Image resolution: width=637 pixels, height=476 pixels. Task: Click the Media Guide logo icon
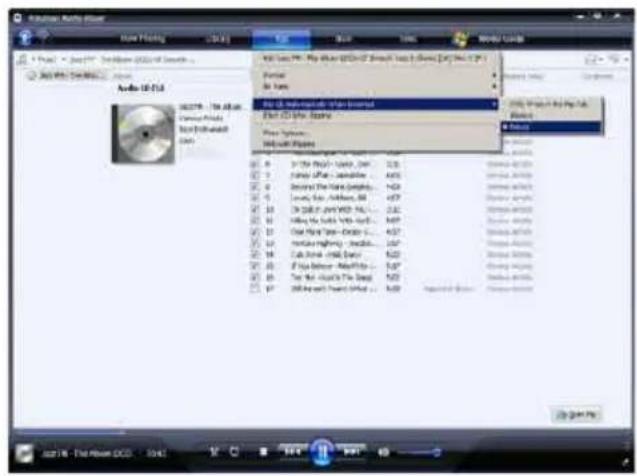coord(460,39)
